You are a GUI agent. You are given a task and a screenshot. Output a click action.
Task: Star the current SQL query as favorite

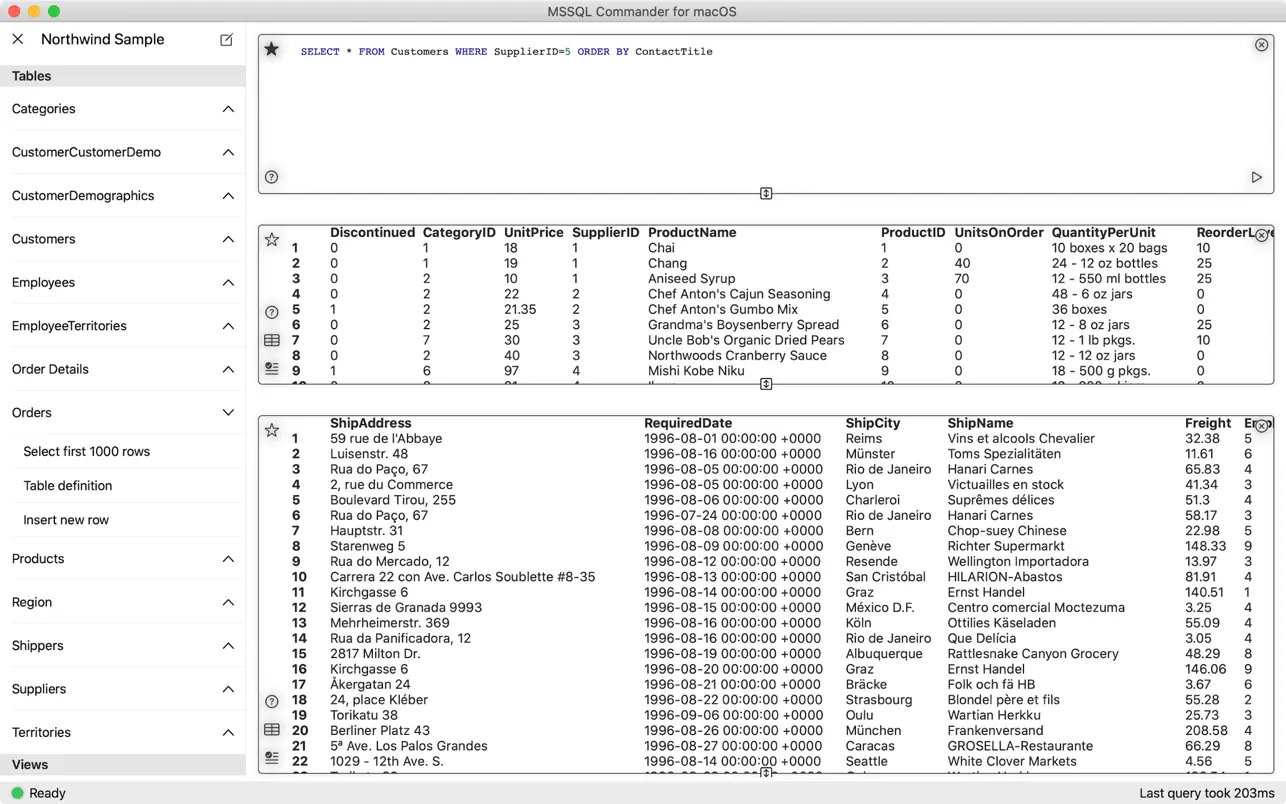pos(271,47)
